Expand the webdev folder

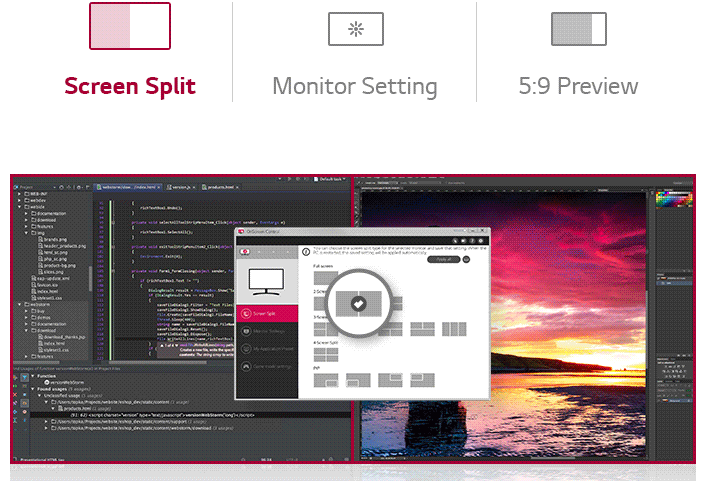point(19,200)
